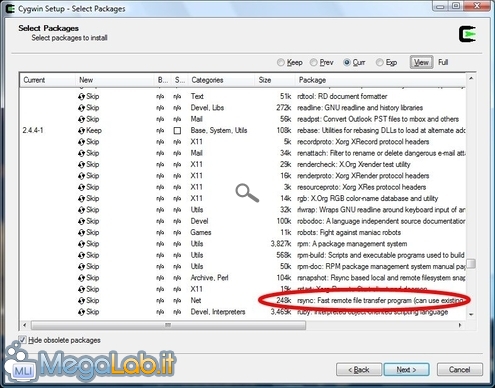Click the cycle icon for rpm-build package
Viewport: 495px width, 388px height.
81,255
